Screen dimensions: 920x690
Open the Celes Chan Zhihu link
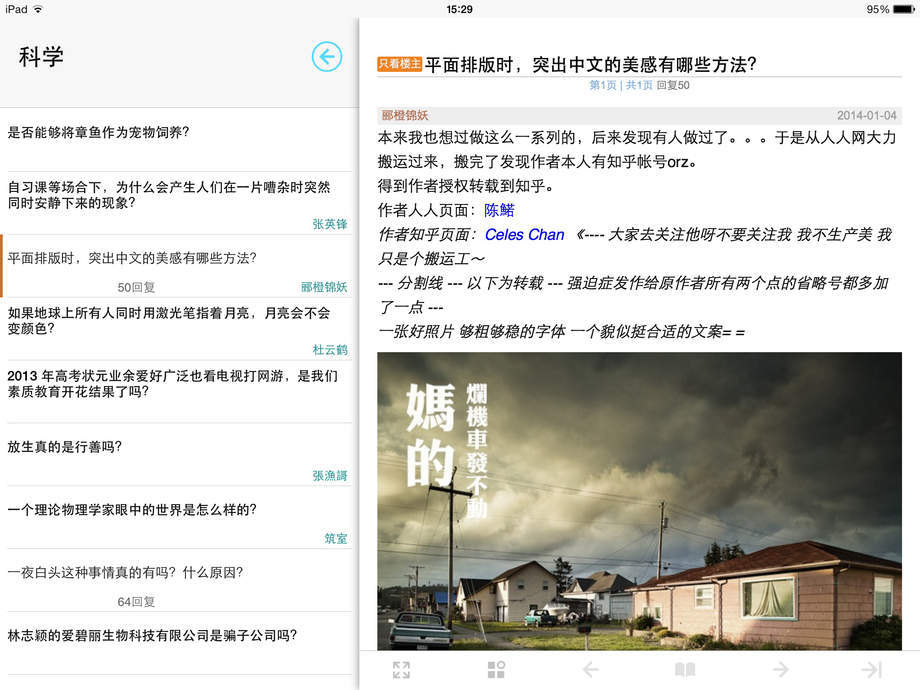(525, 235)
